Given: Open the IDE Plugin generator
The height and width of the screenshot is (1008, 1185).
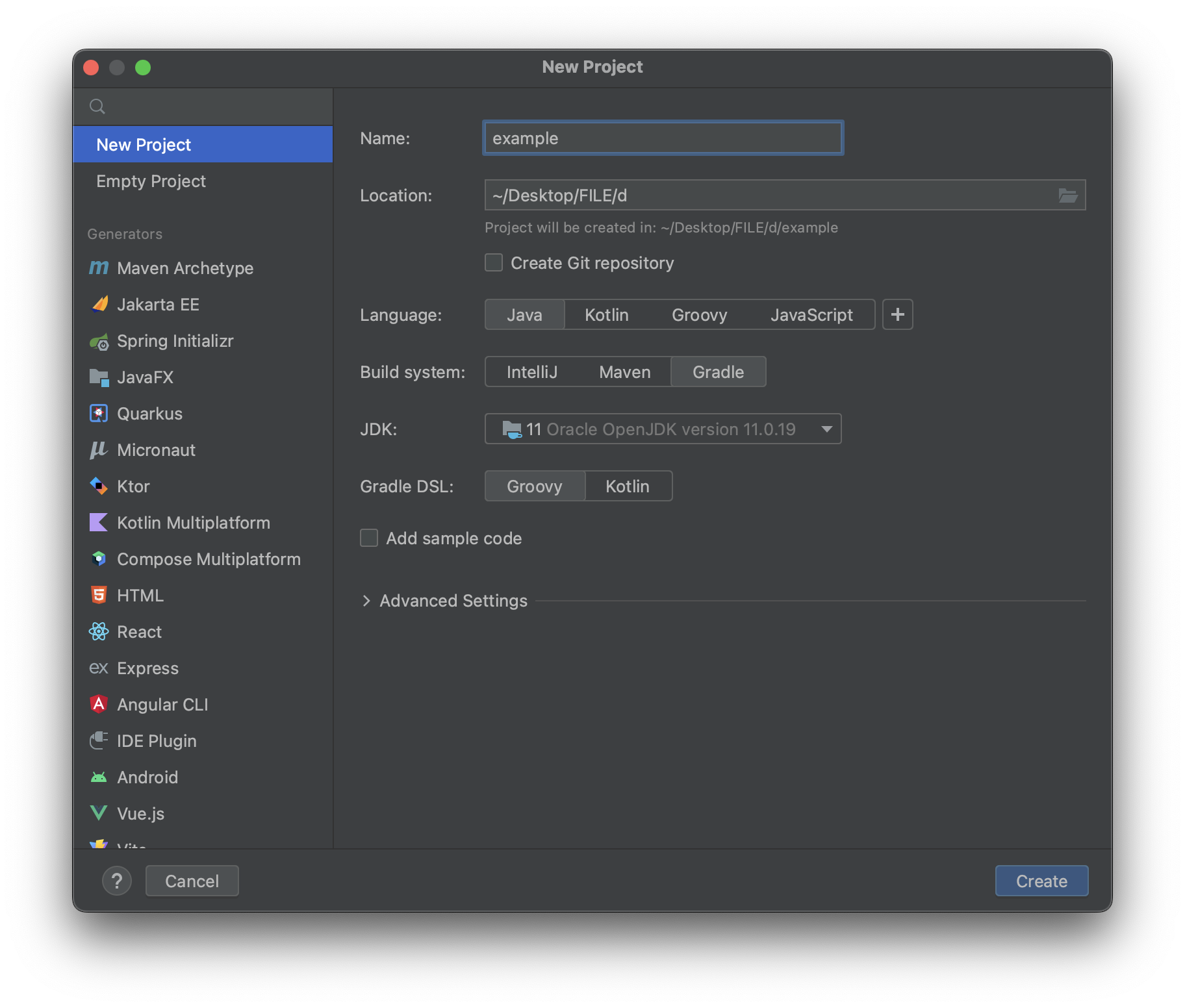Looking at the screenshot, I should pyautogui.click(x=203, y=740).
